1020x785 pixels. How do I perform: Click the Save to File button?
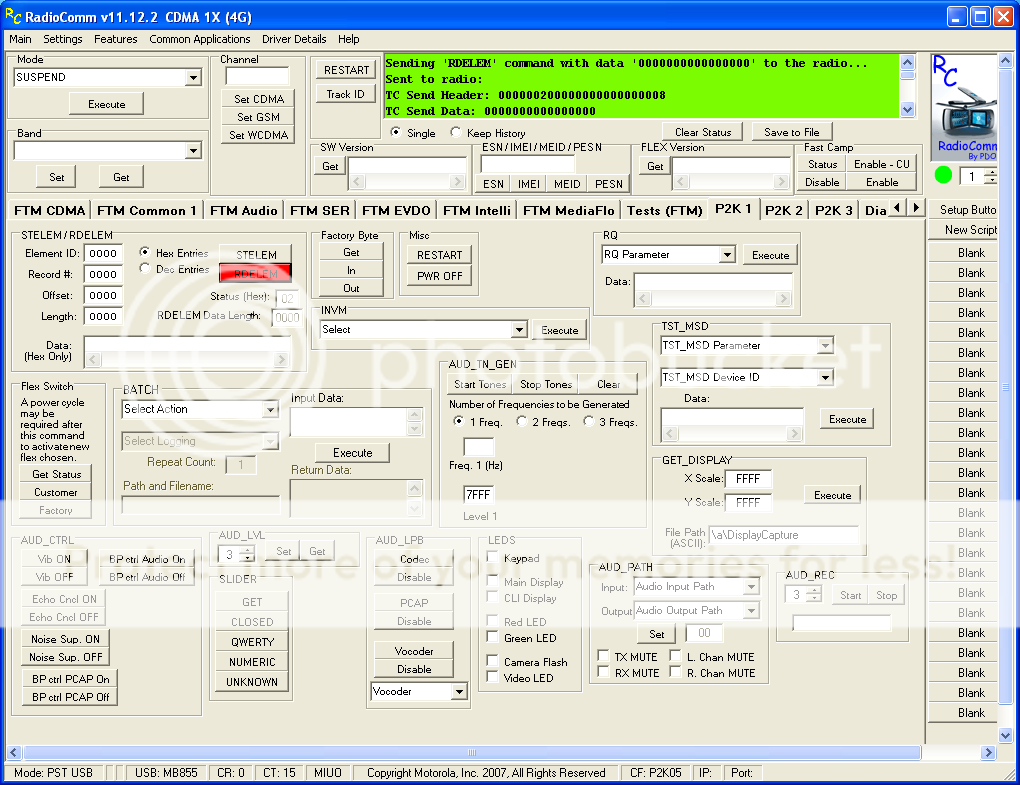pyautogui.click(x=791, y=131)
